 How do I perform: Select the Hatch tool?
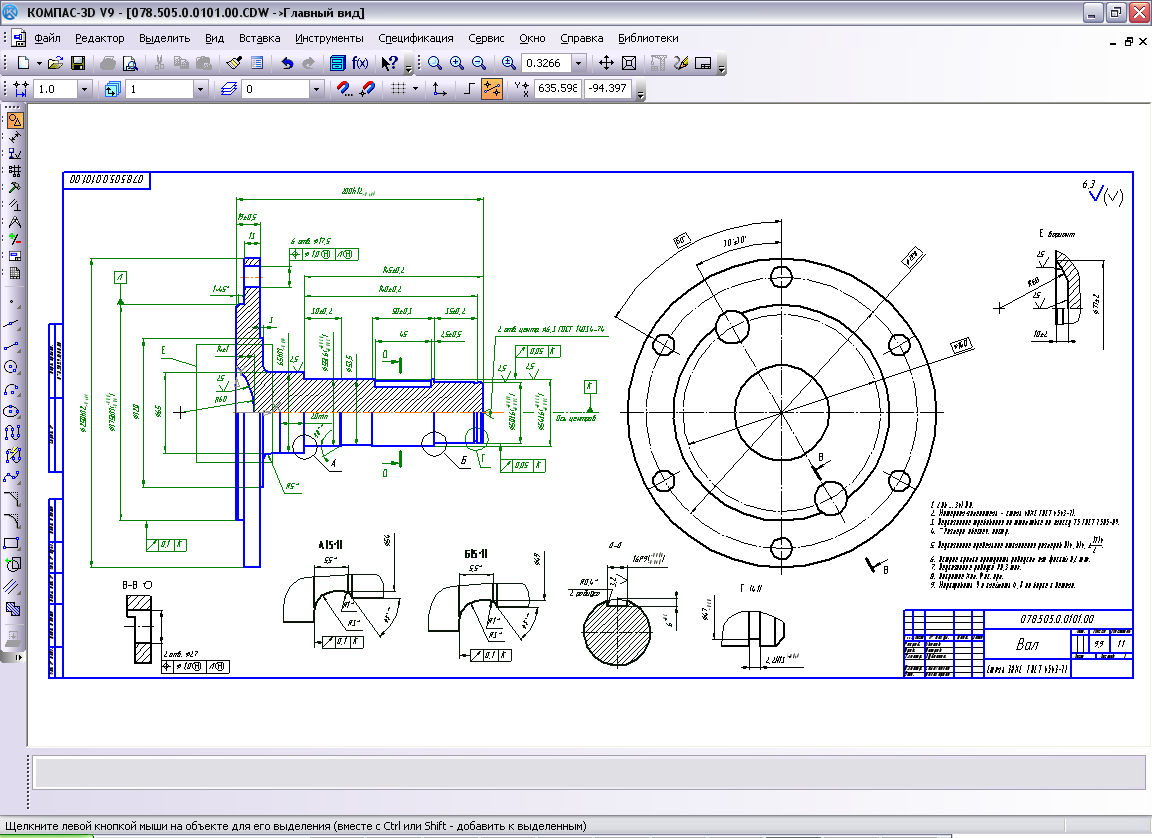click(13, 607)
